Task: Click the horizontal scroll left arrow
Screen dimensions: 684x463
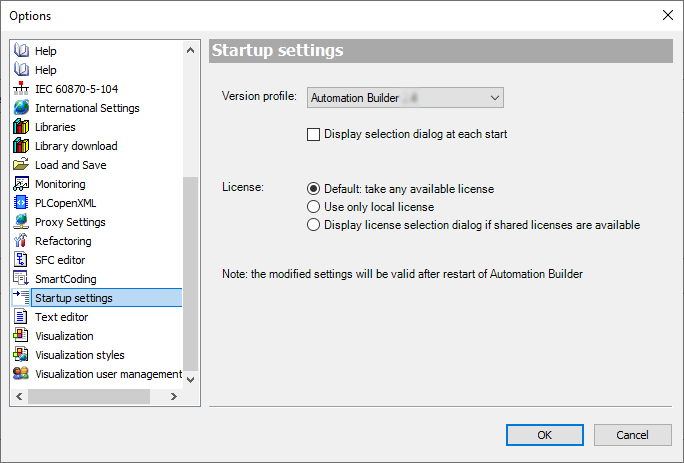Action: [19, 396]
